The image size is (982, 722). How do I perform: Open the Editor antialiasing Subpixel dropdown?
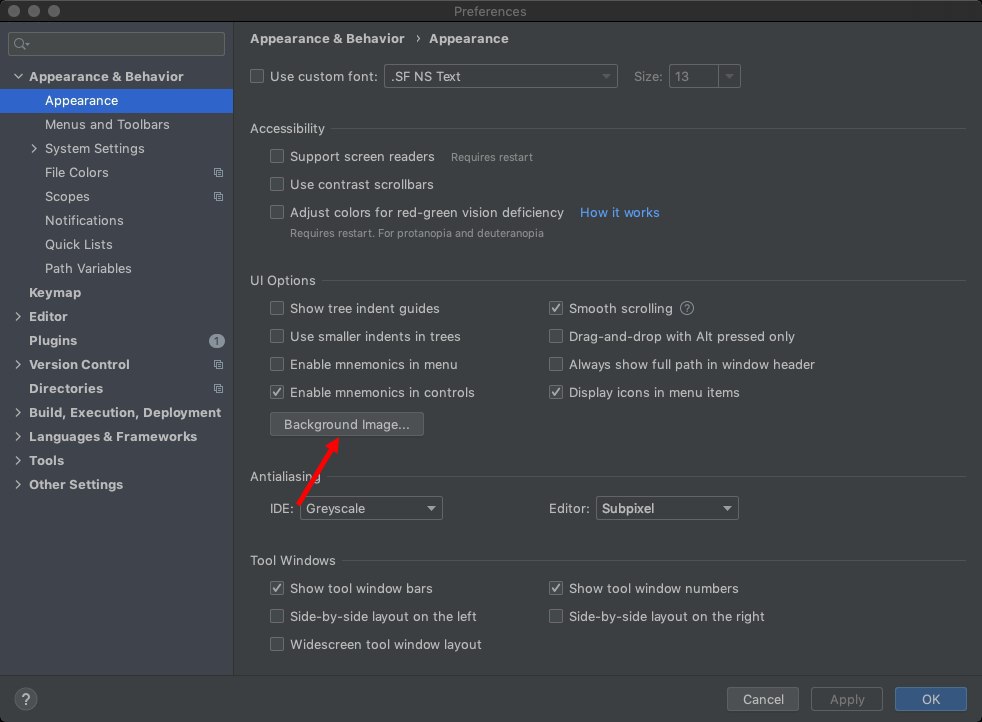coord(667,509)
